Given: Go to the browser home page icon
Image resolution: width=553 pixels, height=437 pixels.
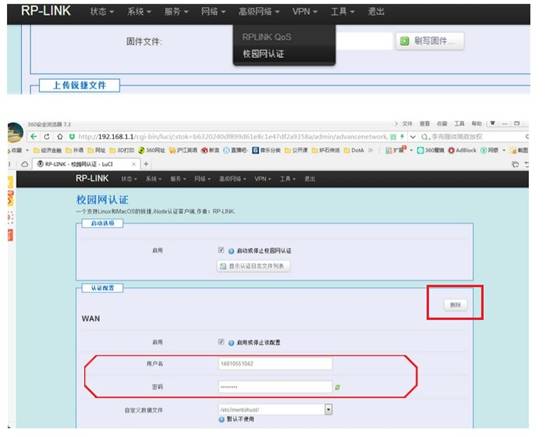Looking at the screenshot, I should (x=60, y=136).
